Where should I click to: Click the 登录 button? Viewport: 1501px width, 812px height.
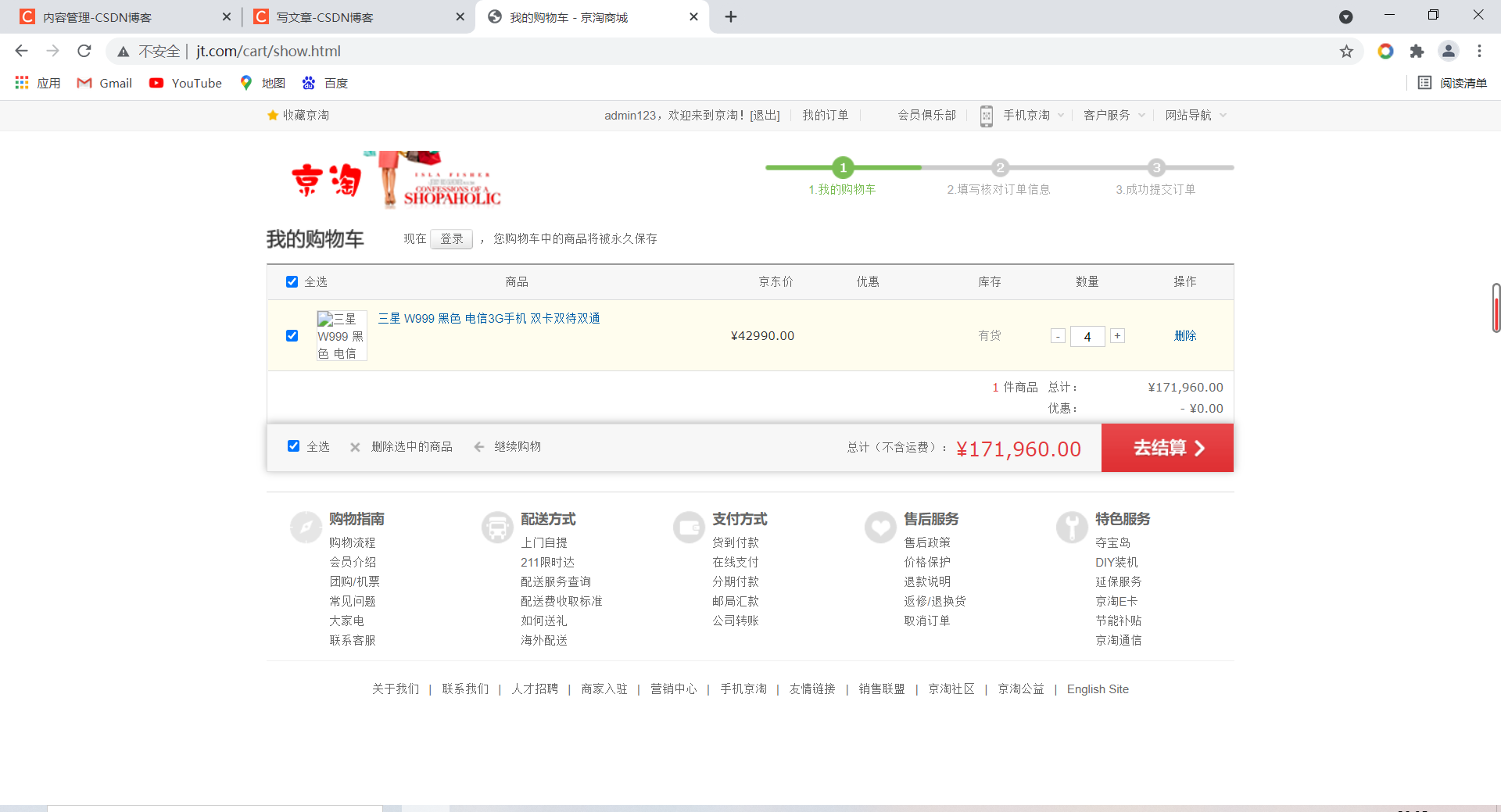point(451,238)
